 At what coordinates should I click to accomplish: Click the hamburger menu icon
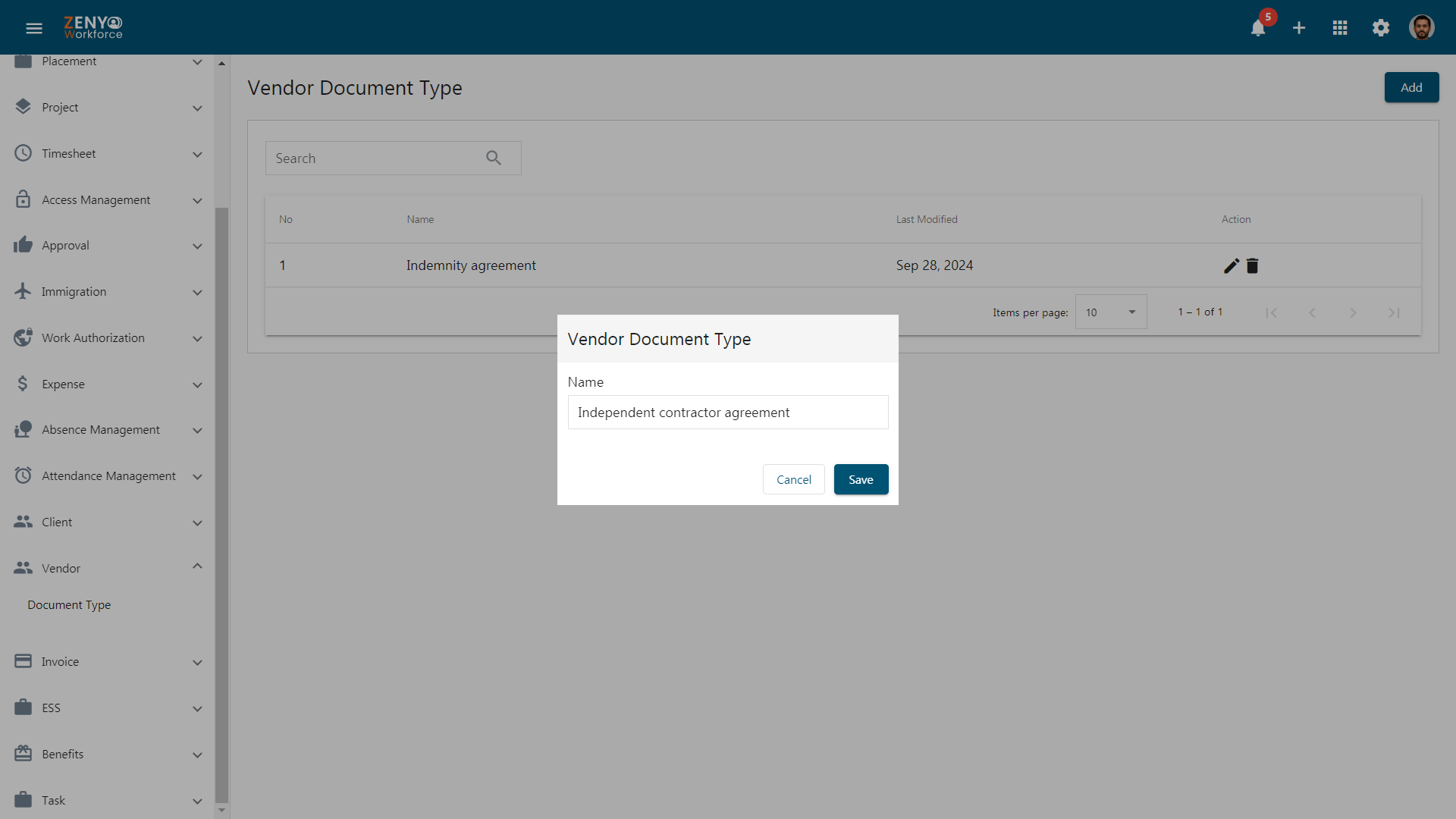point(35,27)
